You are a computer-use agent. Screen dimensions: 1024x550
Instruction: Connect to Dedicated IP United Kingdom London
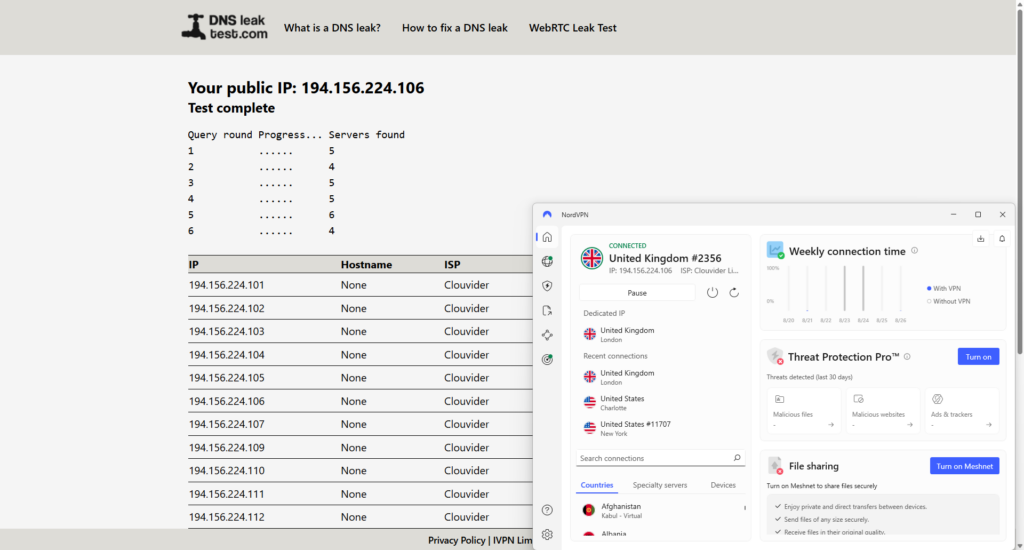660,334
